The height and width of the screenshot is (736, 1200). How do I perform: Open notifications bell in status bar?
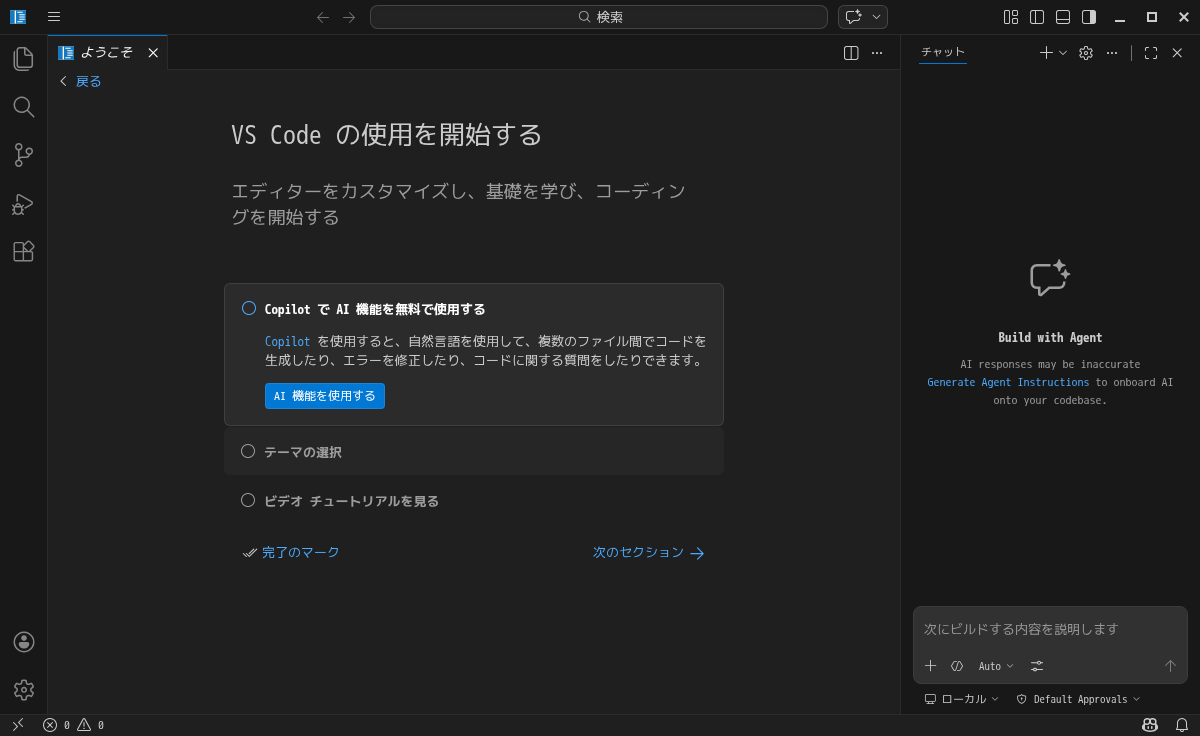tap(1182, 725)
